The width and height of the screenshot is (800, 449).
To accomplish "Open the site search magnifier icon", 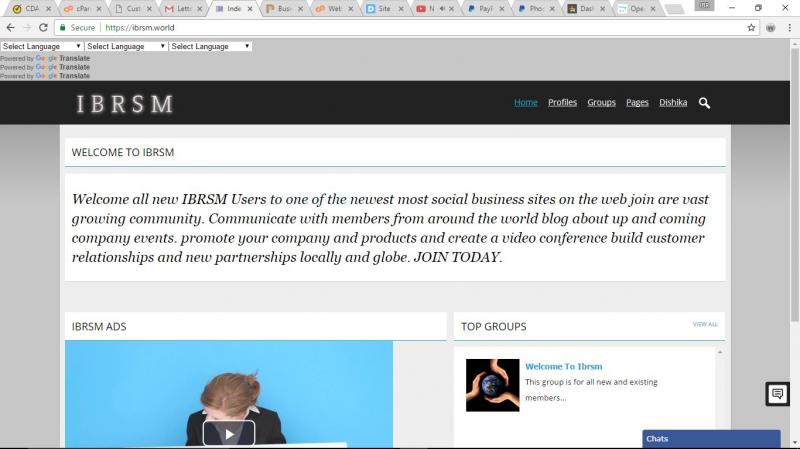I will coord(704,103).
